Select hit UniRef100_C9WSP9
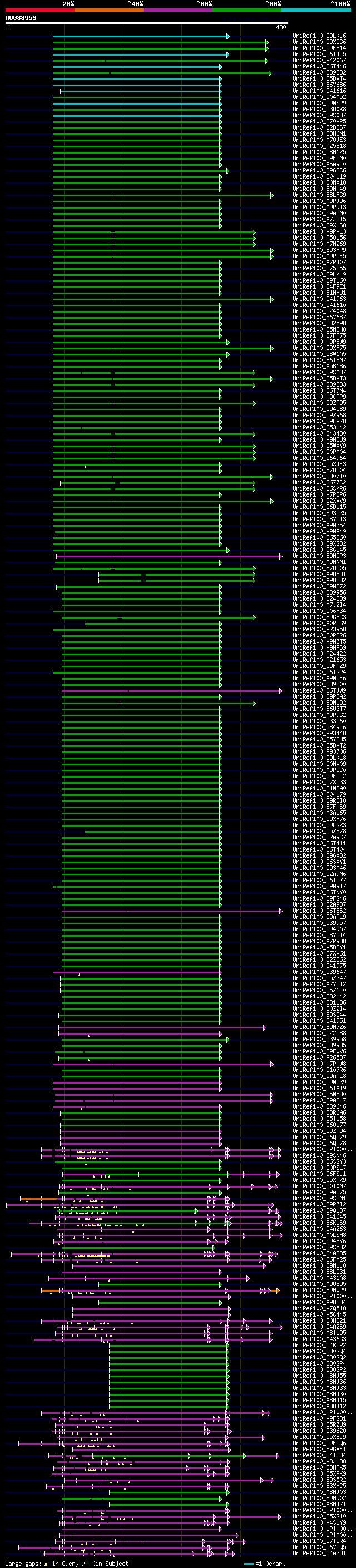The width and height of the screenshot is (356, 1568). pyautogui.click(x=319, y=103)
